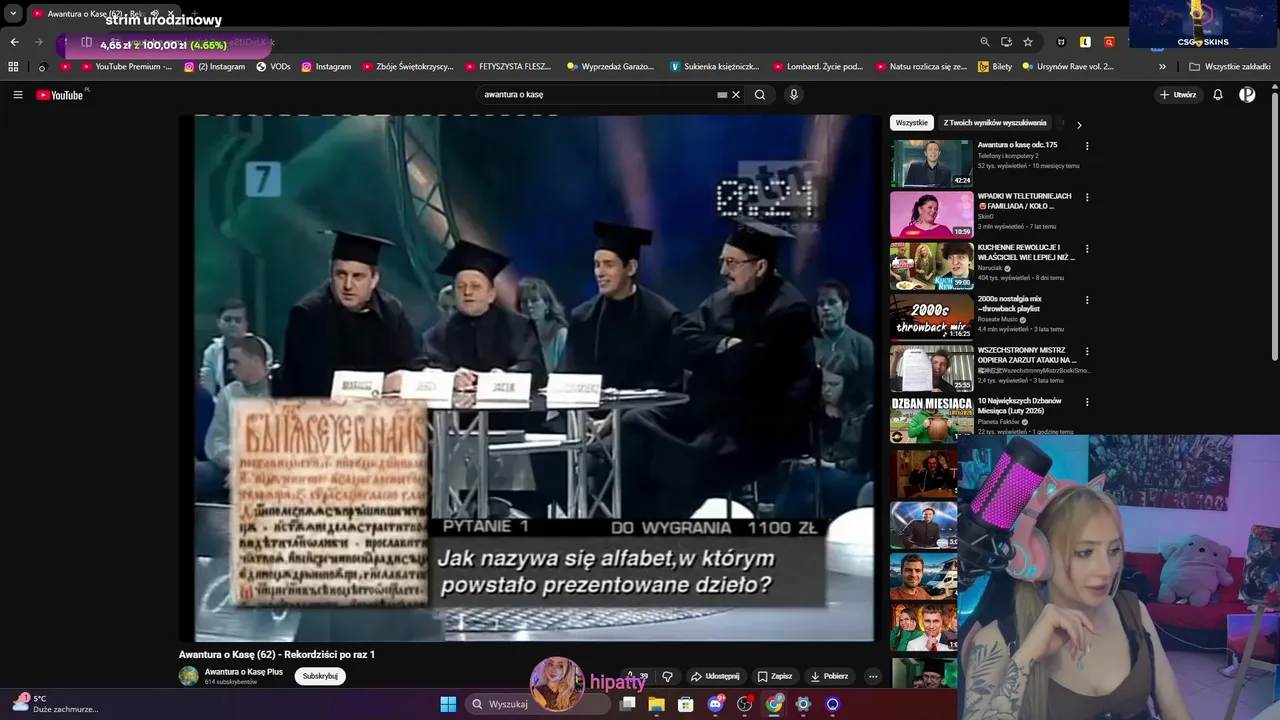The width and height of the screenshot is (1280, 720).
Task: Share the video with Udostępnij
Action: 715,676
